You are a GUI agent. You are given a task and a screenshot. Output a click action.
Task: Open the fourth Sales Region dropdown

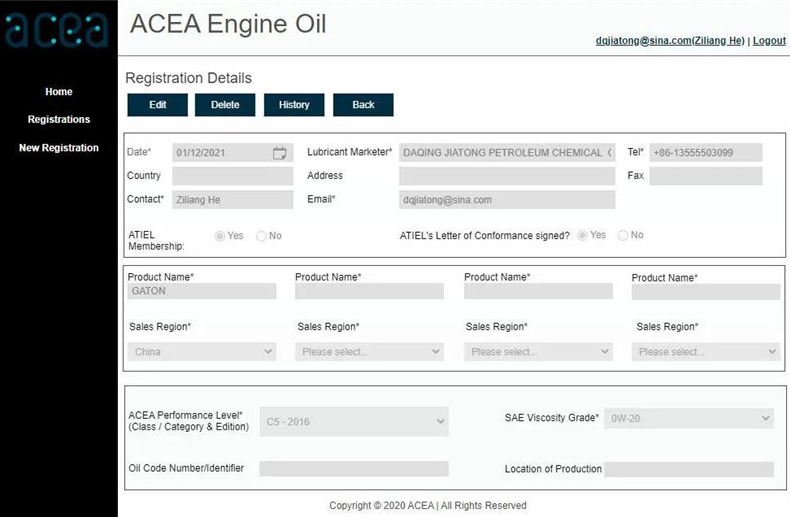[x=706, y=352]
